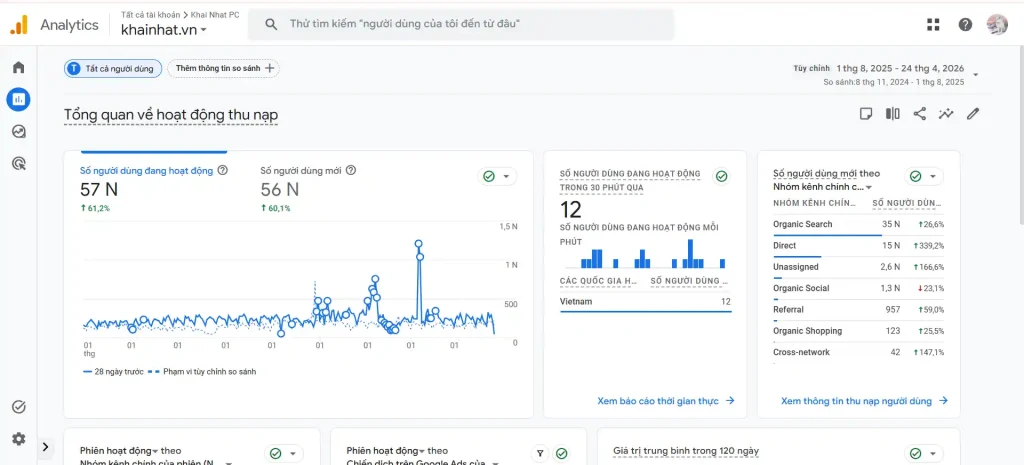Open the Advertising sidebar icon

(x=18, y=163)
